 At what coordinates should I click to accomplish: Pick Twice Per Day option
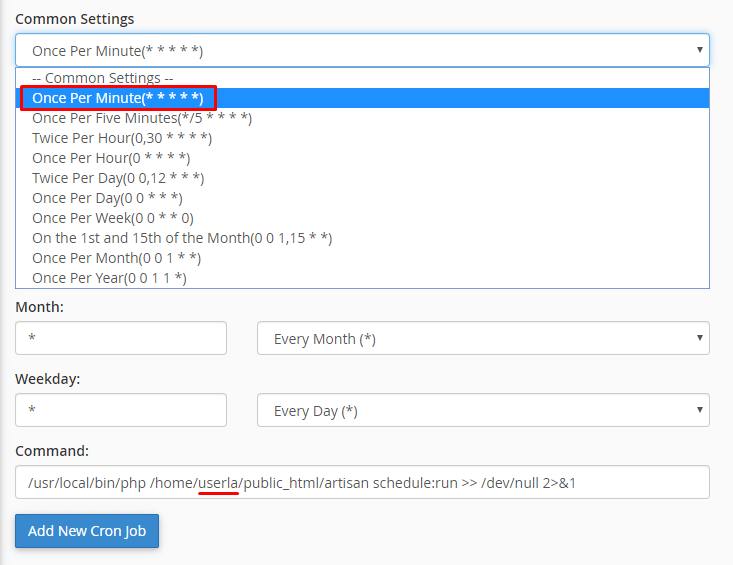(x=118, y=178)
